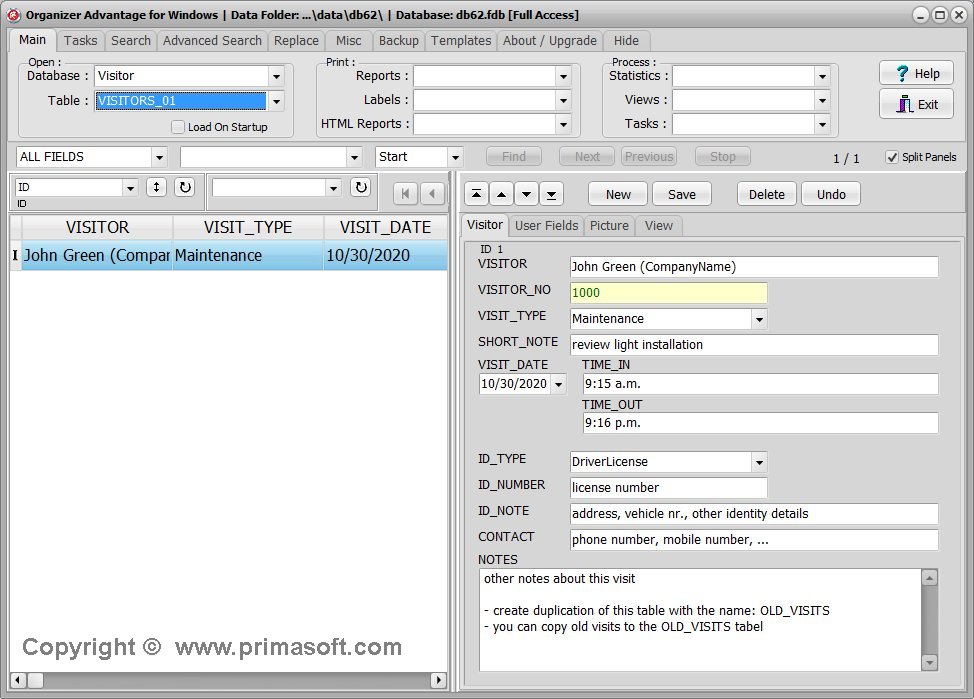
Task: Switch to the Search tab
Action: click(130, 40)
